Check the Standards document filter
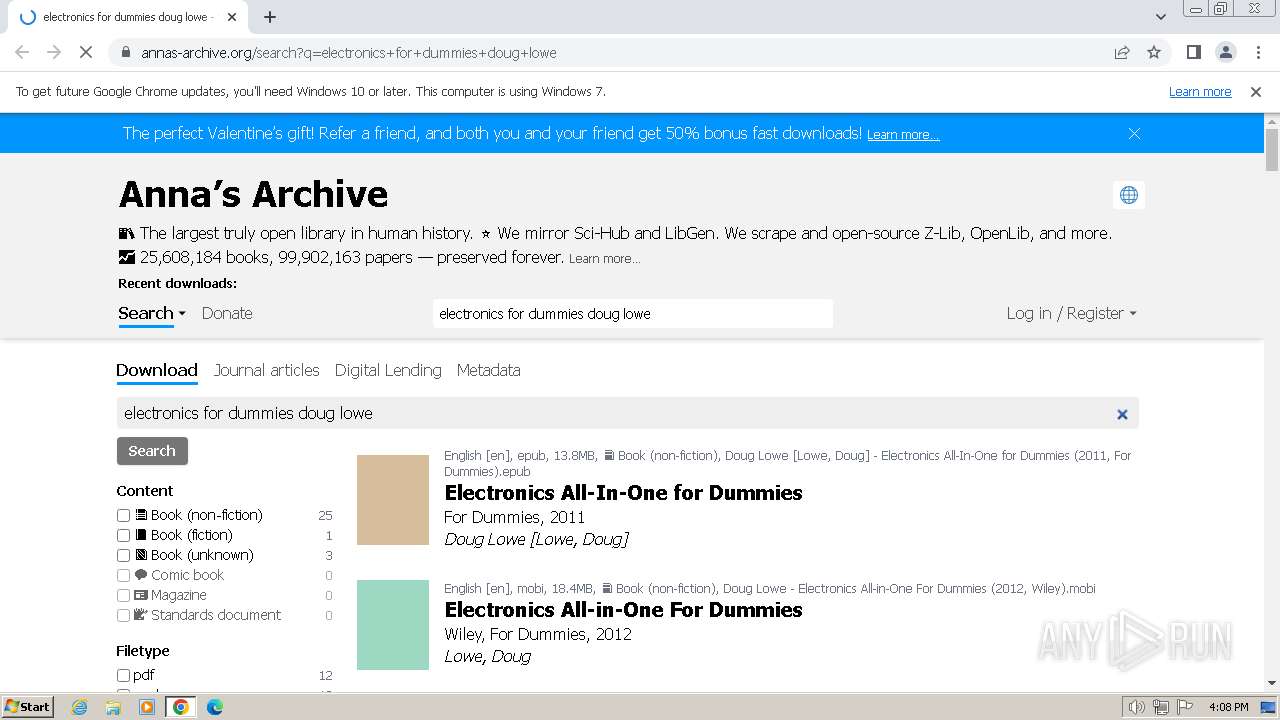 pyautogui.click(x=124, y=615)
